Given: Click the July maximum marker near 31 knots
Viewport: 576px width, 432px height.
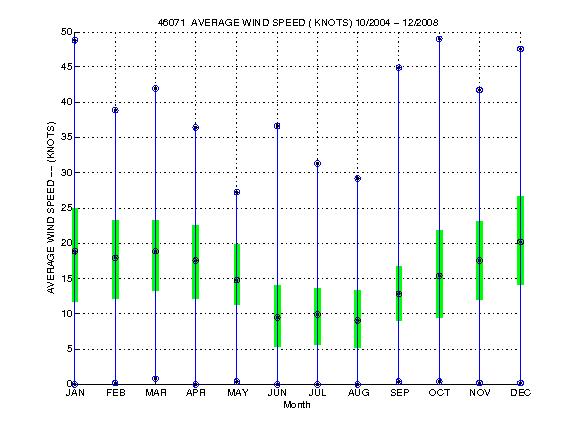Looking at the screenshot, I should pos(318,163).
